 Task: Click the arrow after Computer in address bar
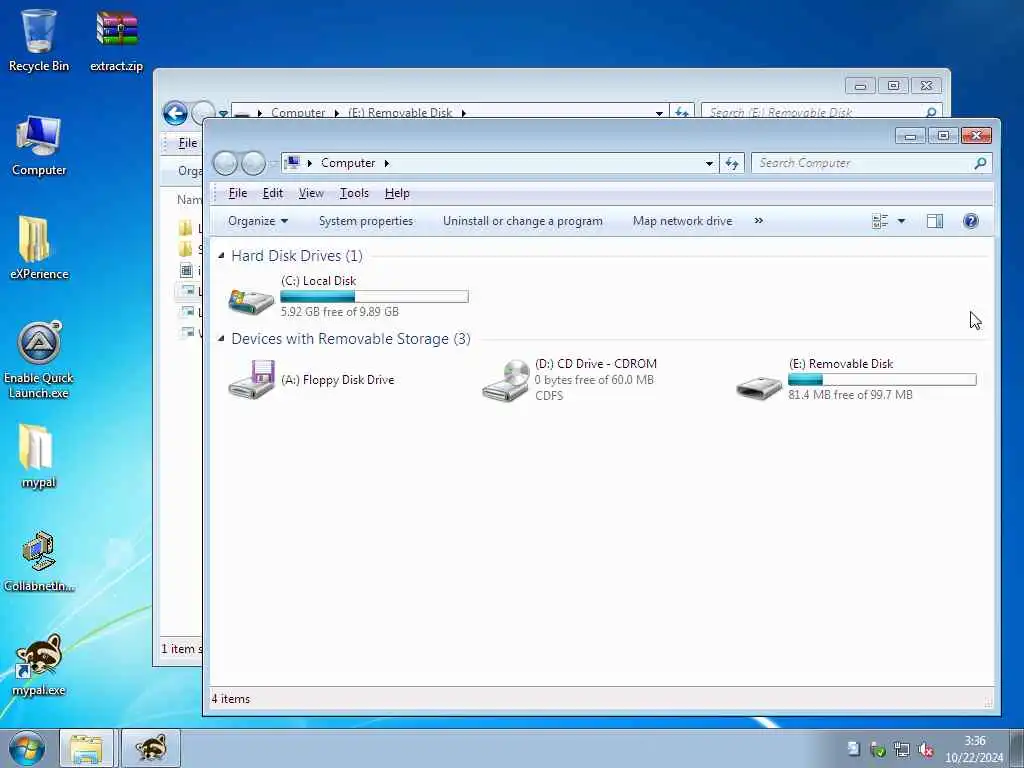coord(387,163)
